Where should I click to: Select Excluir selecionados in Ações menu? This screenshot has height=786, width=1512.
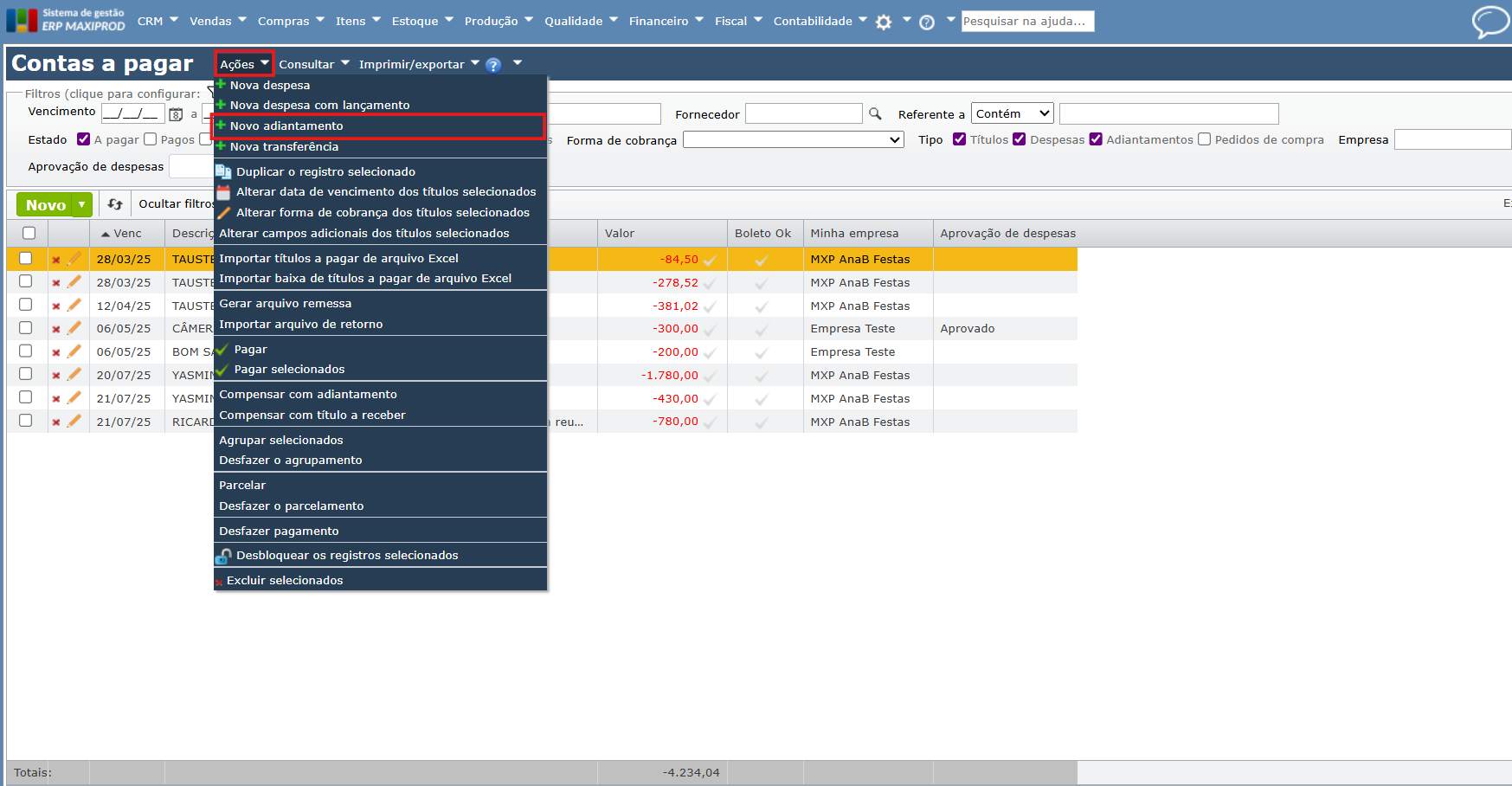285,581
